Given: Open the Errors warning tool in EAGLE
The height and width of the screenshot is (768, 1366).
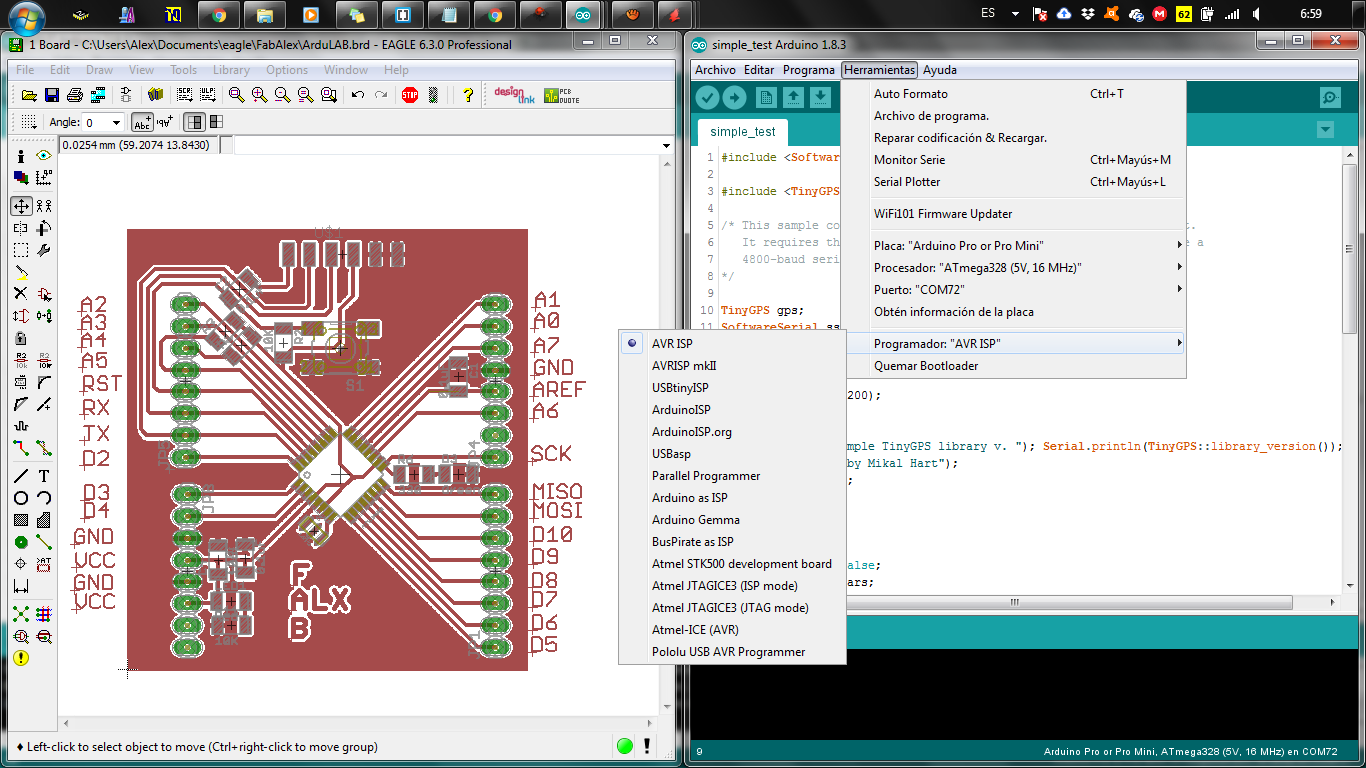Looking at the screenshot, I should pyautogui.click(x=21, y=658).
